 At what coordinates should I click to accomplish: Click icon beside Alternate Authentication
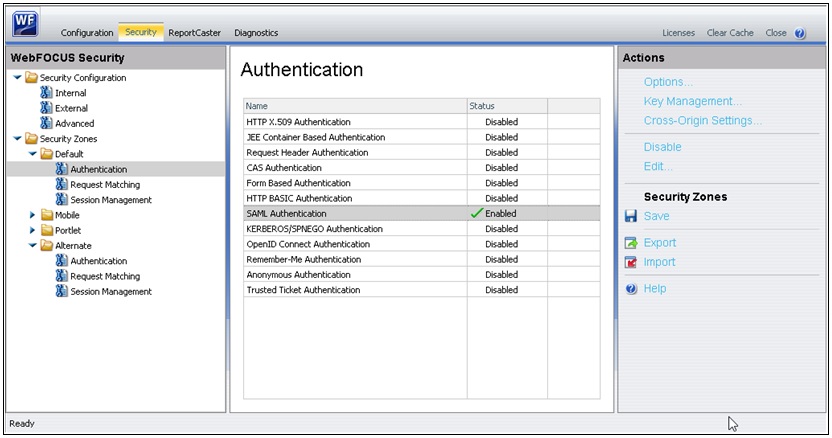point(62,261)
